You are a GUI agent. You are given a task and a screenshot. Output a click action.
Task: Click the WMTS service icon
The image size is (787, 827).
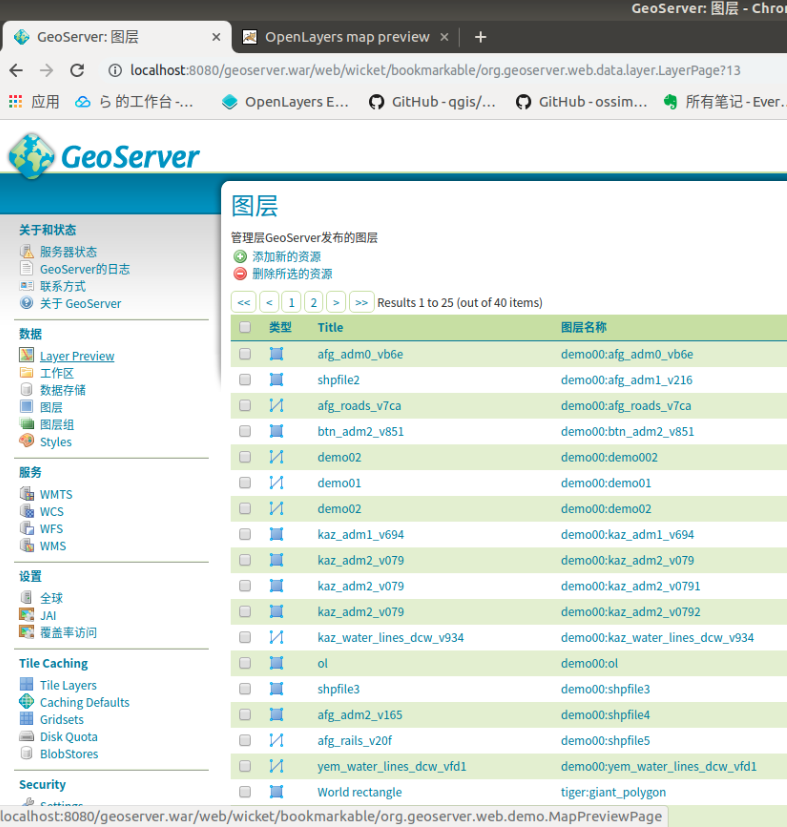click(27, 494)
